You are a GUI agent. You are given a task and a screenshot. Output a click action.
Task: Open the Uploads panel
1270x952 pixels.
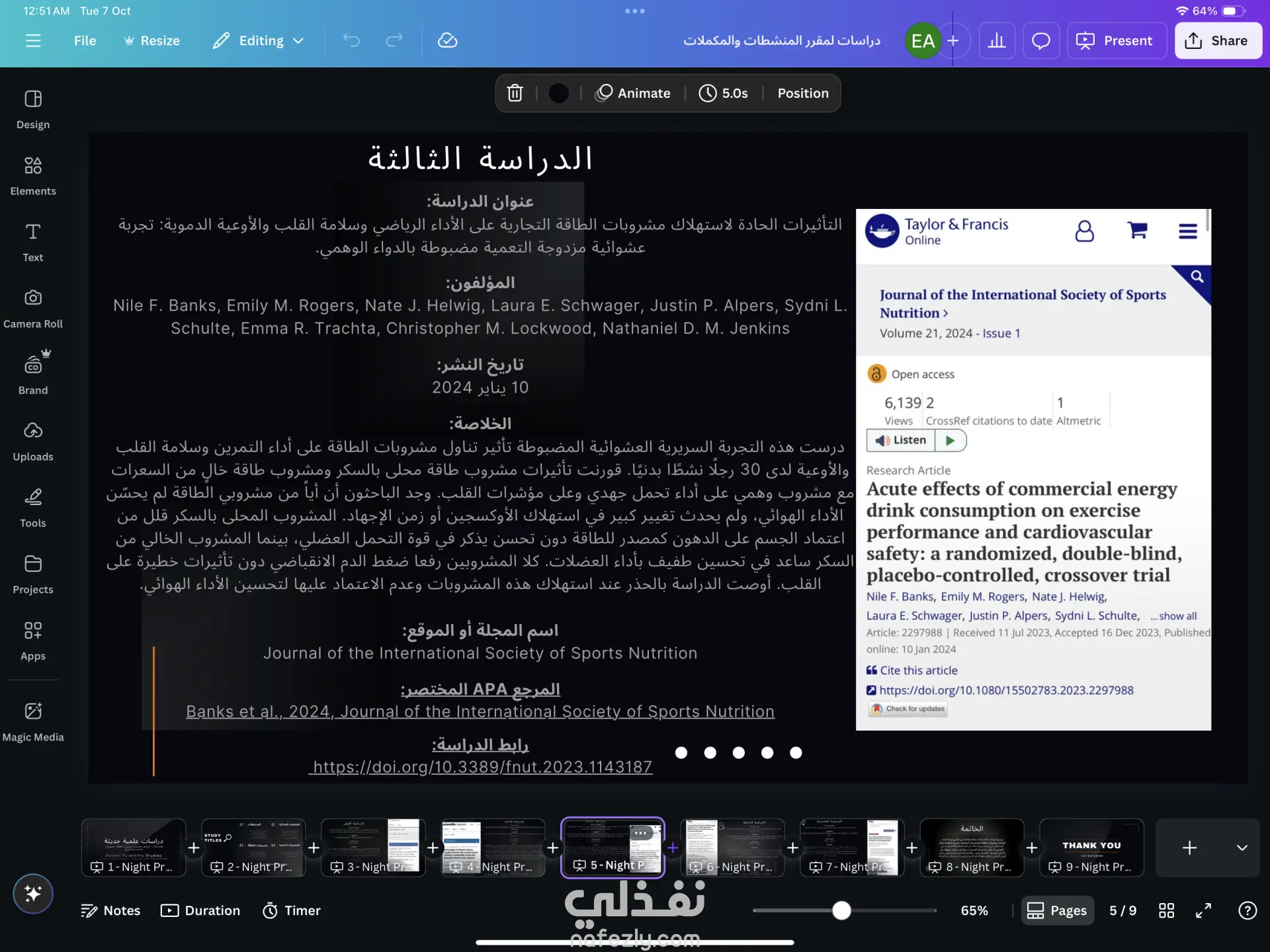tap(32, 441)
